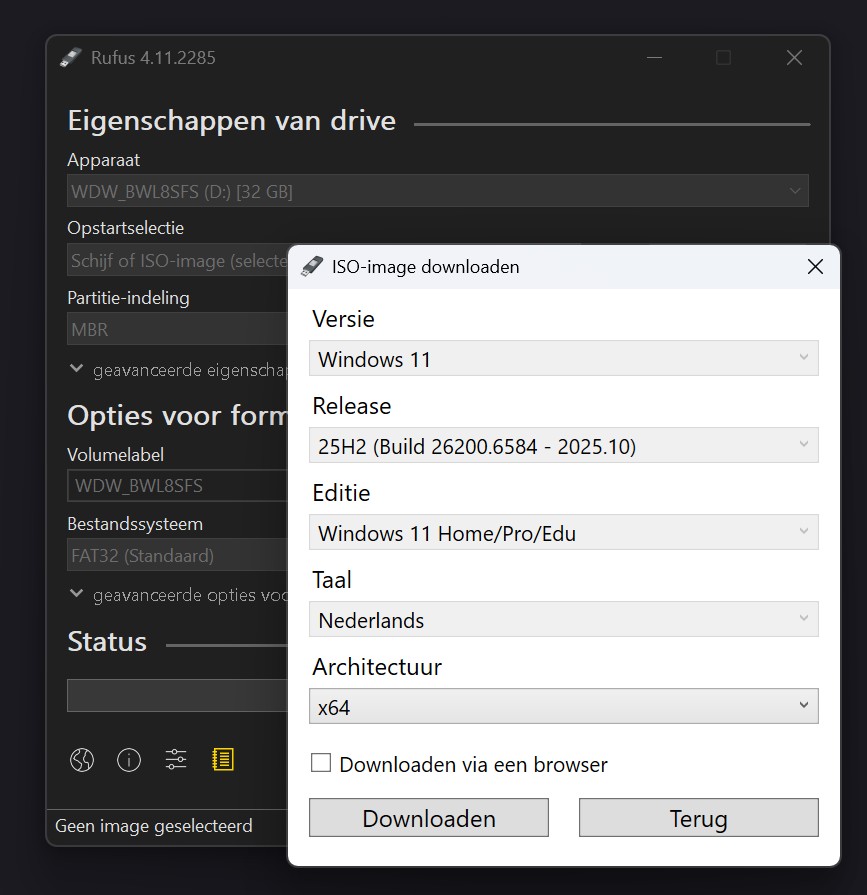Change Taal from Nederlands via its dropdown
The image size is (867, 895).
(x=563, y=619)
